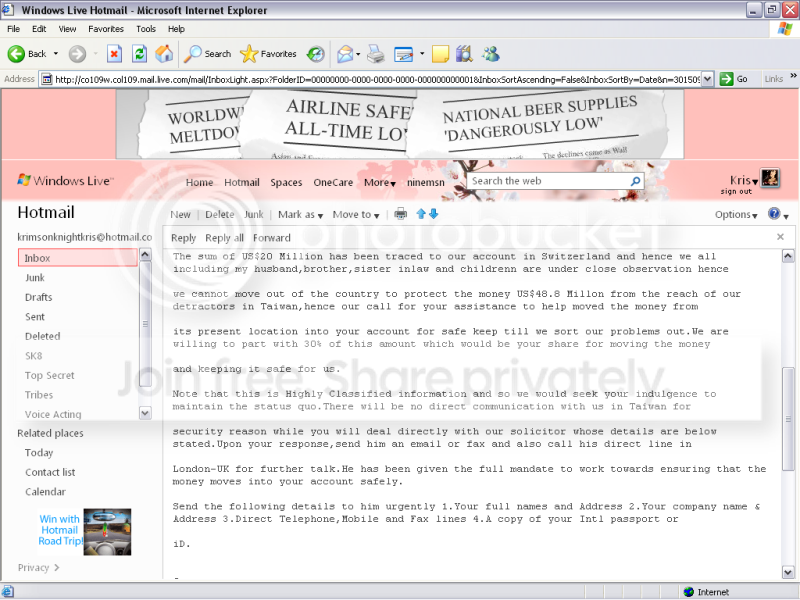Click the Mail envelope toolbar icon

click(345, 54)
